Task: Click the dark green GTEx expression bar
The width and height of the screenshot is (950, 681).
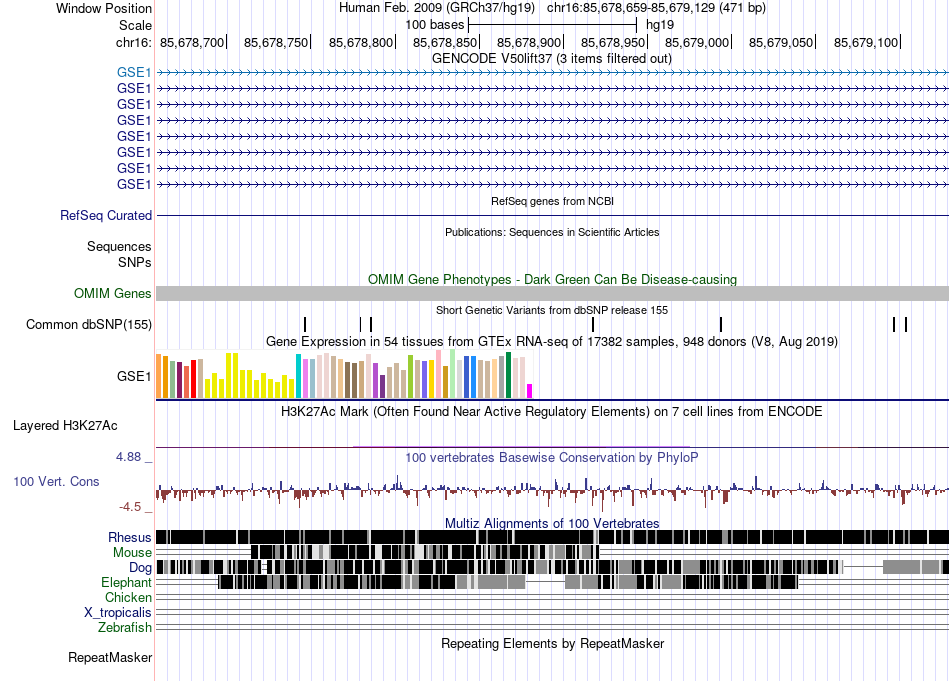Action: [x=509, y=375]
